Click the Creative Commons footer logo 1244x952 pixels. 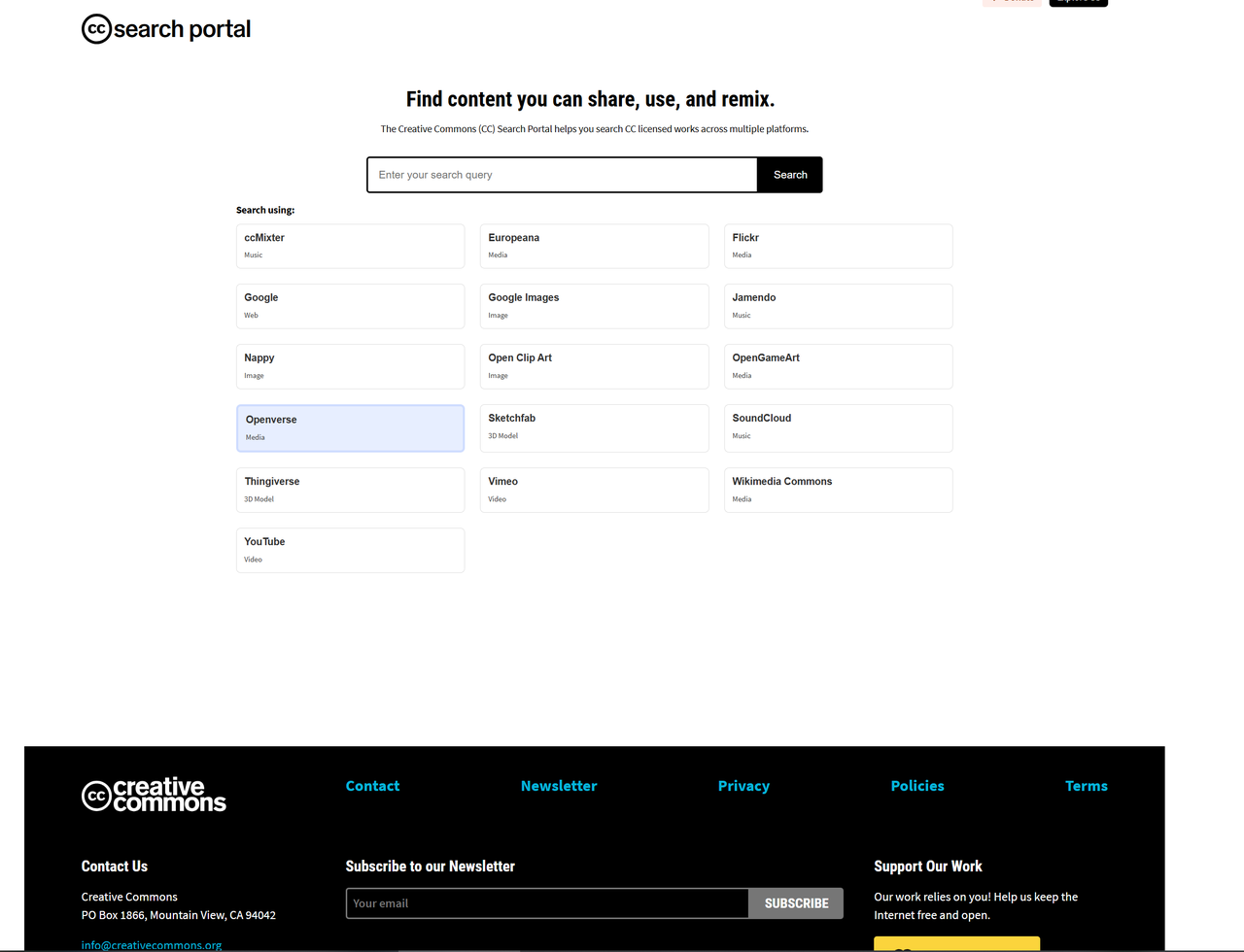[154, 795]
